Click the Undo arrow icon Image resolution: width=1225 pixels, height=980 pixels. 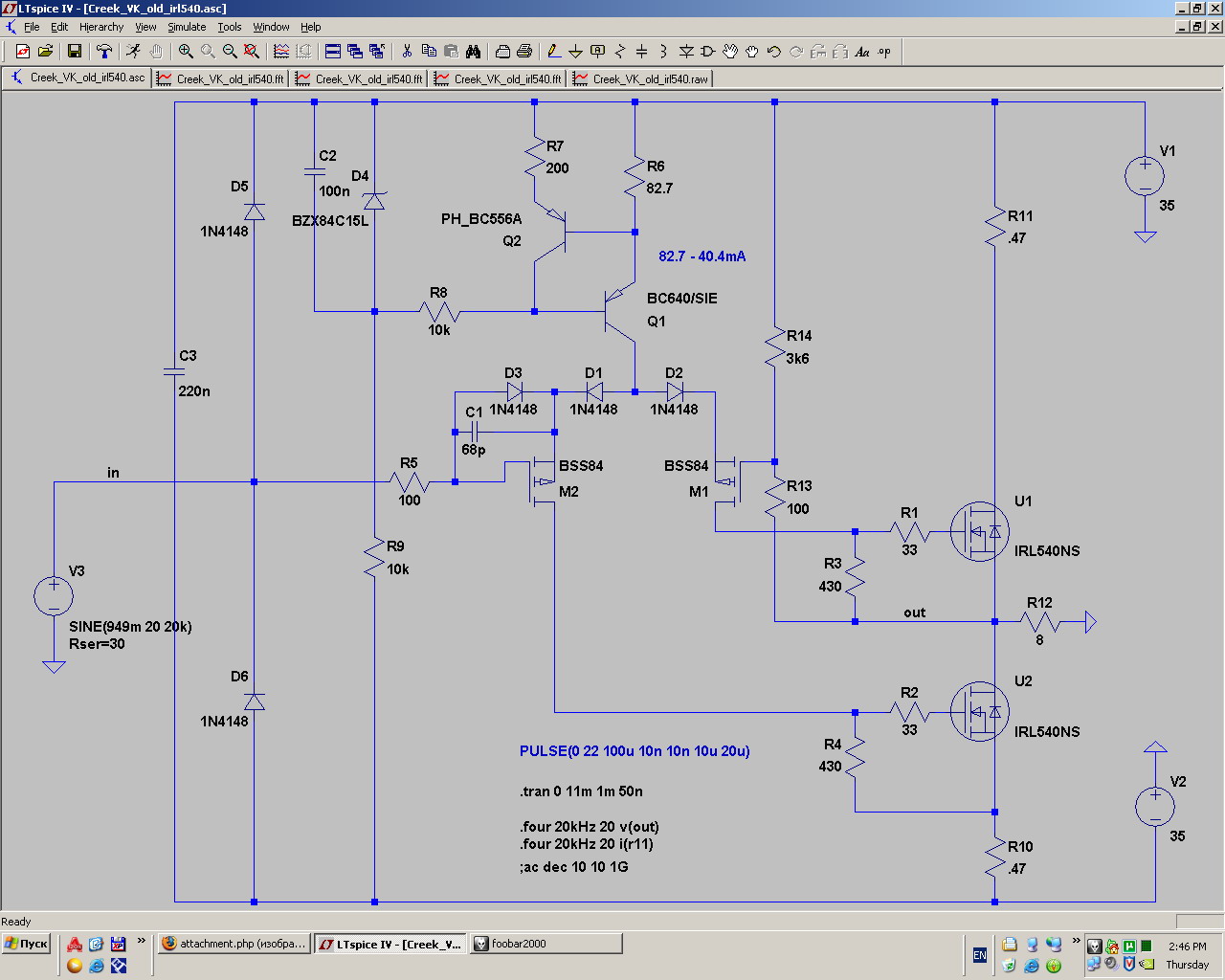774,52
